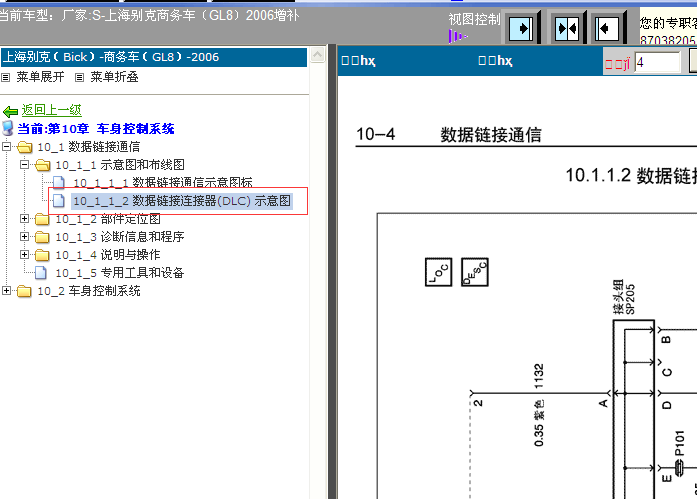Screen dimensions: 697x499
Task: Click document icon of 10_1_5 专用工具和设备
Action: (40, 273)
